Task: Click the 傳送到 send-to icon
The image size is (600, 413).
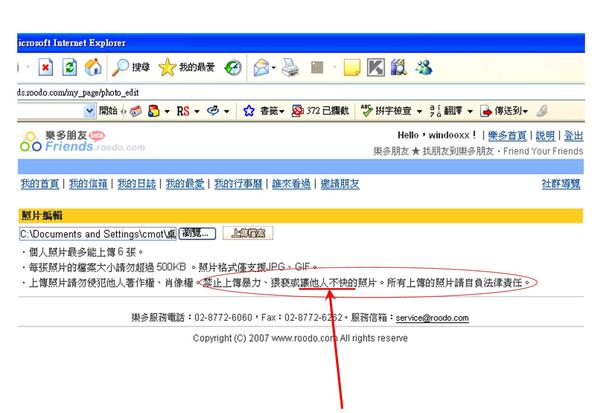Action: 501,111
